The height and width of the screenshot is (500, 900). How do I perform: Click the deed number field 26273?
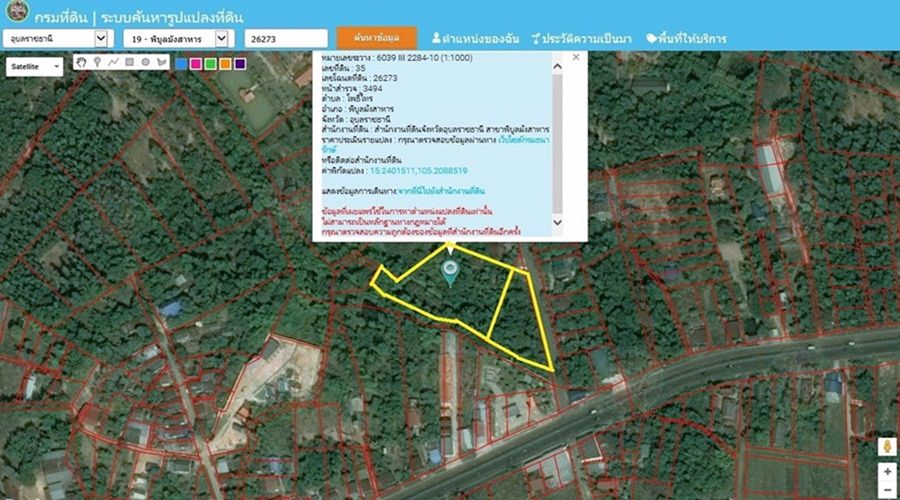coord(286,38)
